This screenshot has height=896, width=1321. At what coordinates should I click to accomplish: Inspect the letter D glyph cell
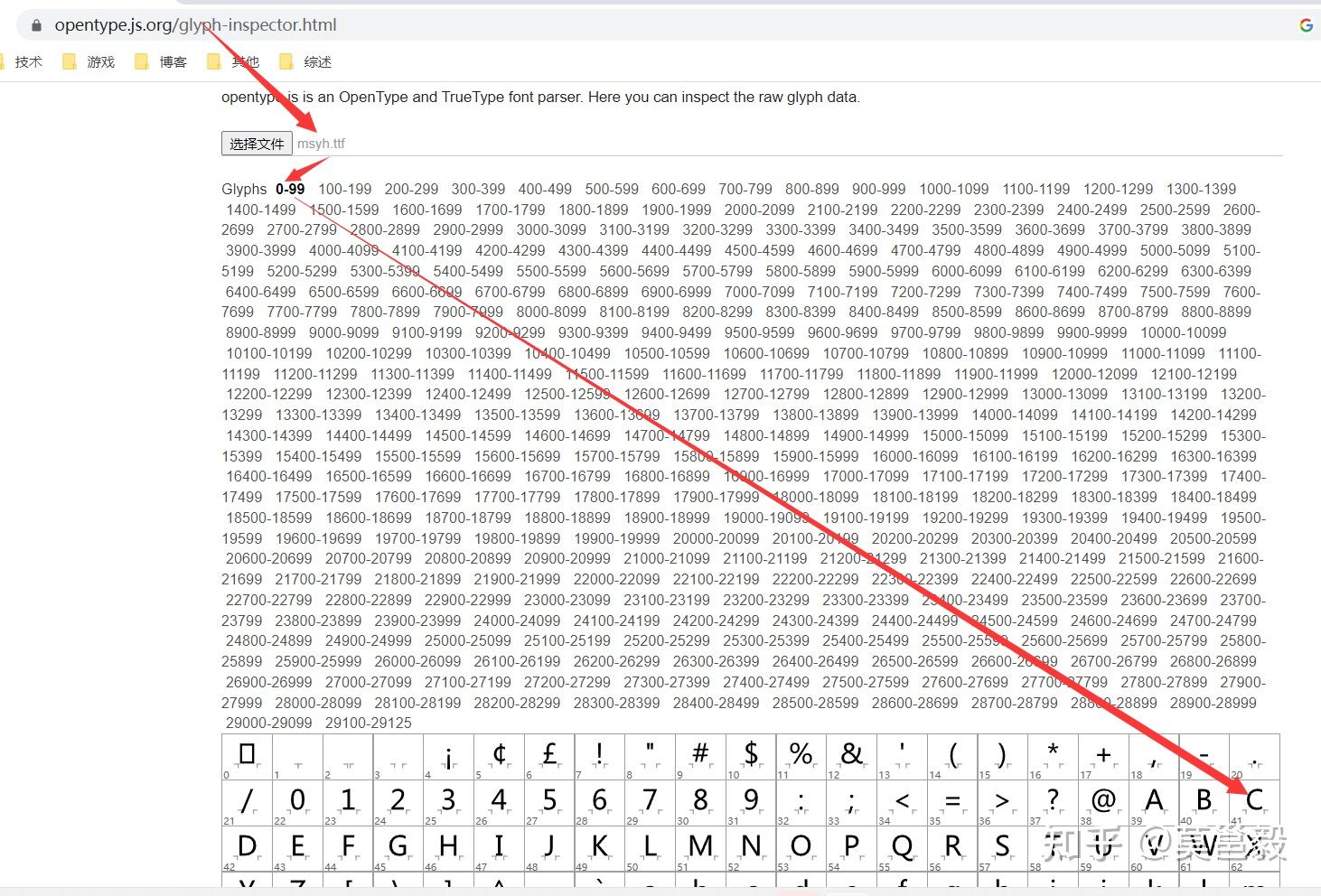tap(247, 849)
